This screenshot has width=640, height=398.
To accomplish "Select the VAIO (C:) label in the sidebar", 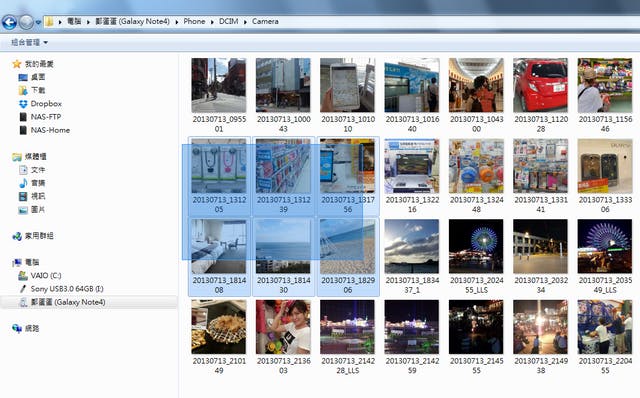I will pos(46,276).
